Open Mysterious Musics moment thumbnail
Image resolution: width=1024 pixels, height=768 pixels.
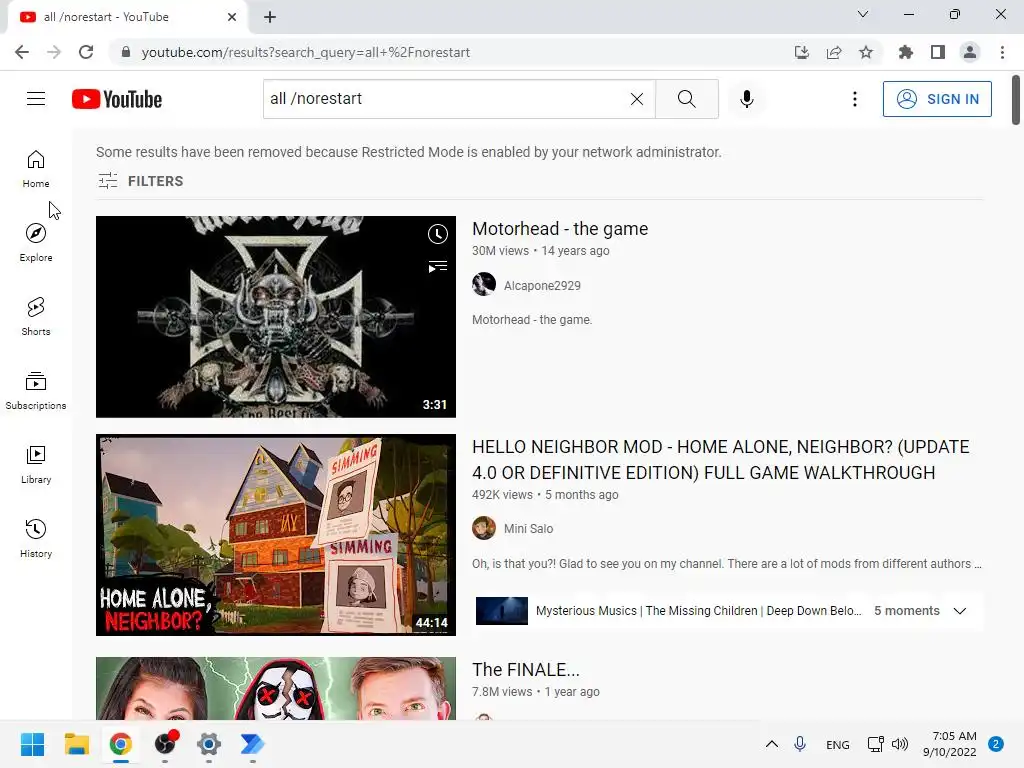pos(502,611)
